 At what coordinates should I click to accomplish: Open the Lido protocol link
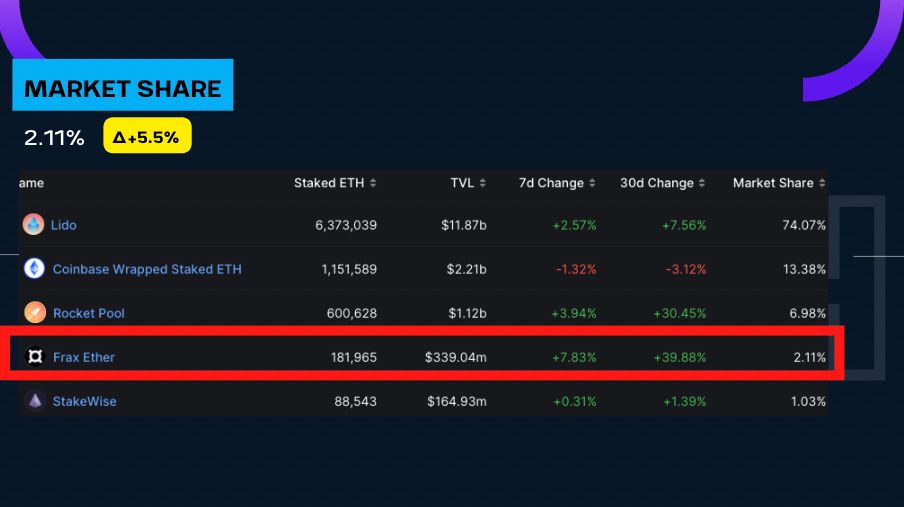pos(64,225)
